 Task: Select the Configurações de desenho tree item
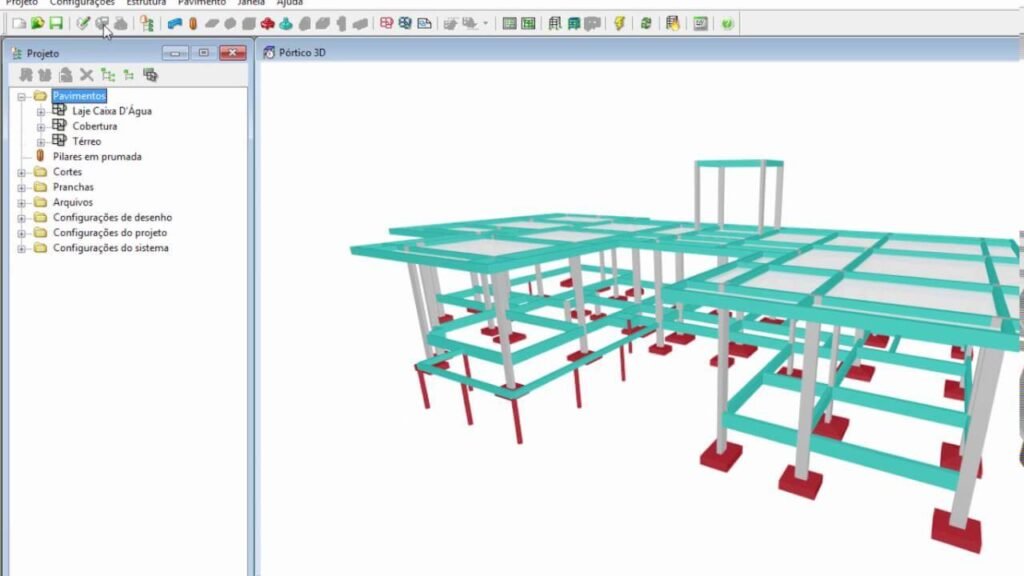coord(112,217)
